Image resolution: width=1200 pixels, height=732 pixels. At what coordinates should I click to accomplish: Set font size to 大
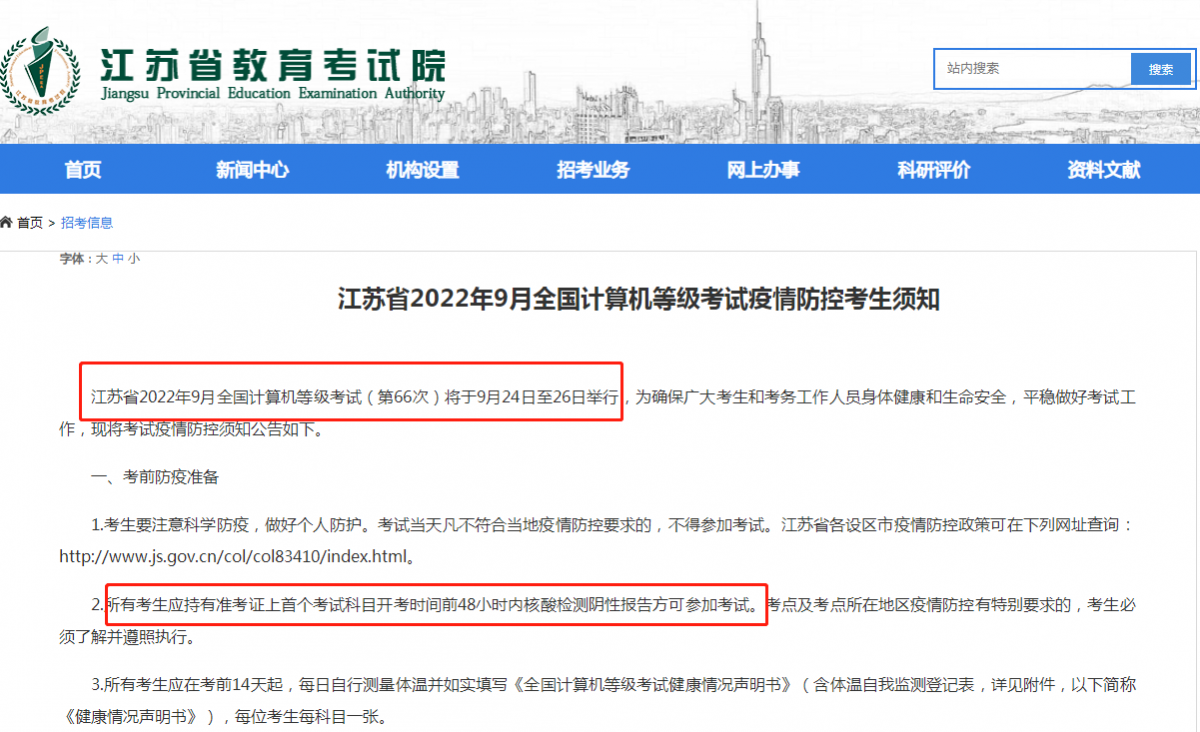[101, 258]
